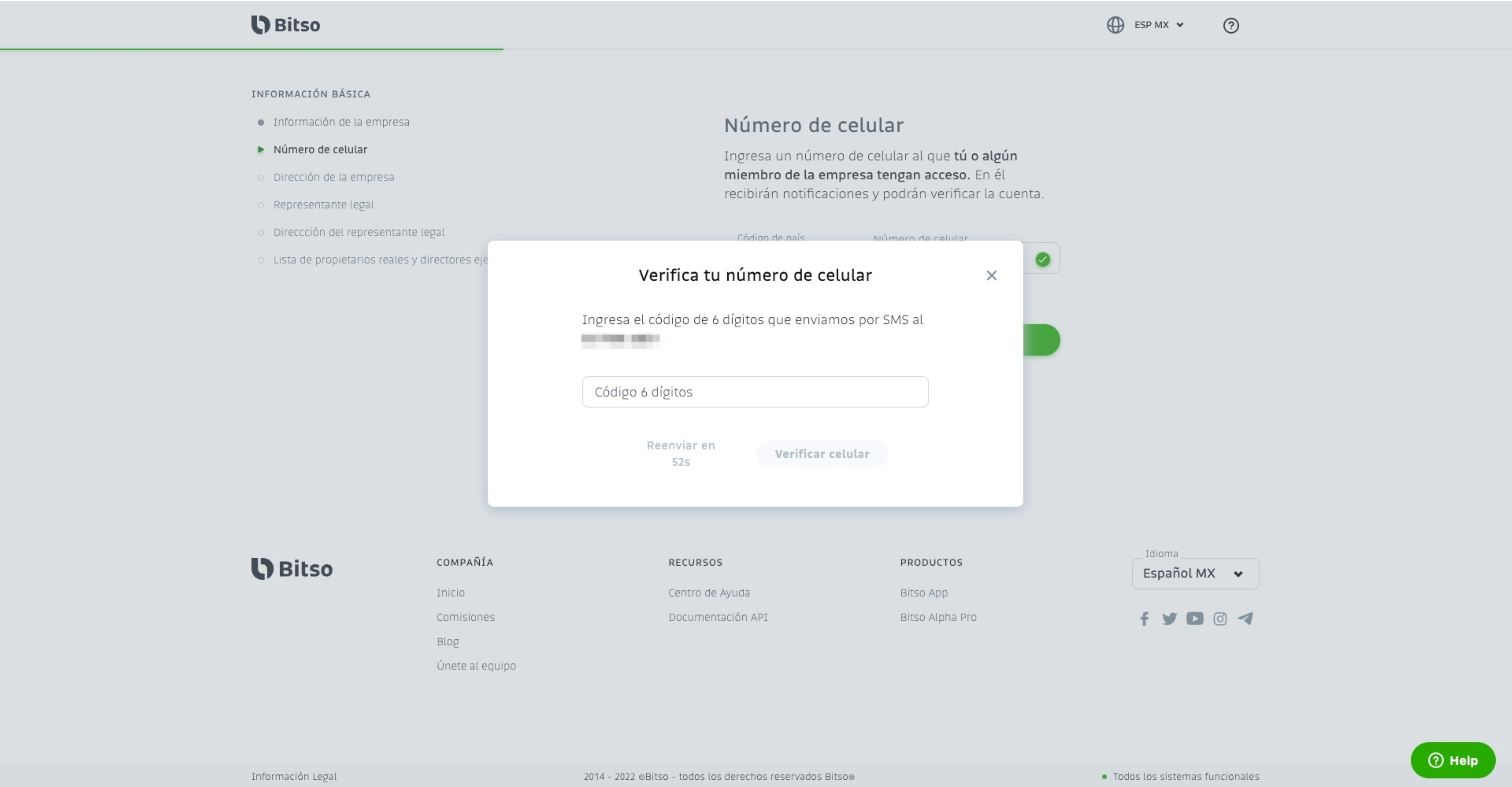Image resolution: width=1512 pixels, height=787 pixels.
Task: Select Lista de propietarios reales step
Action: pos(380,260)
